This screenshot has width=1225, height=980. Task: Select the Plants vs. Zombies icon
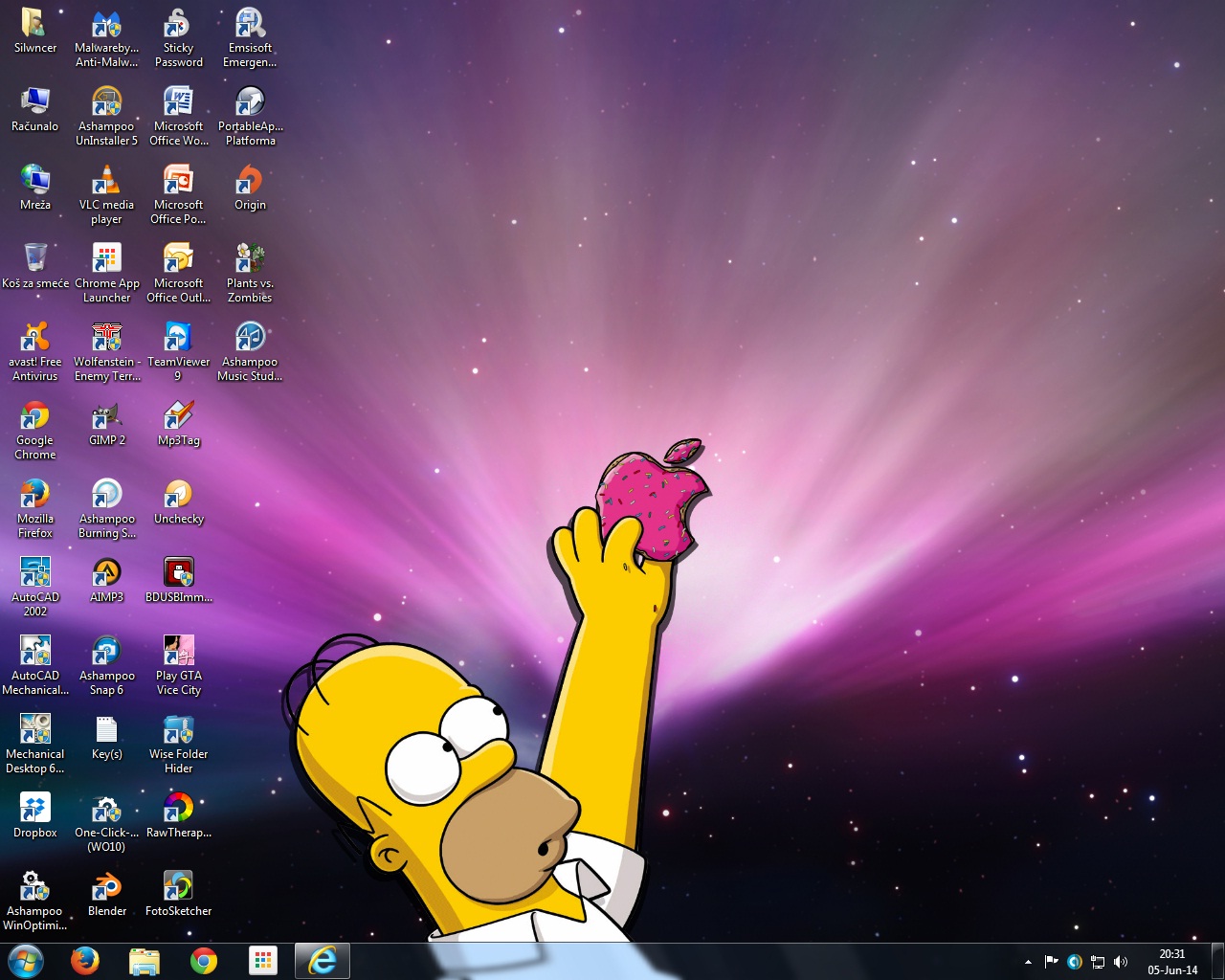click(x=250, y=259)
